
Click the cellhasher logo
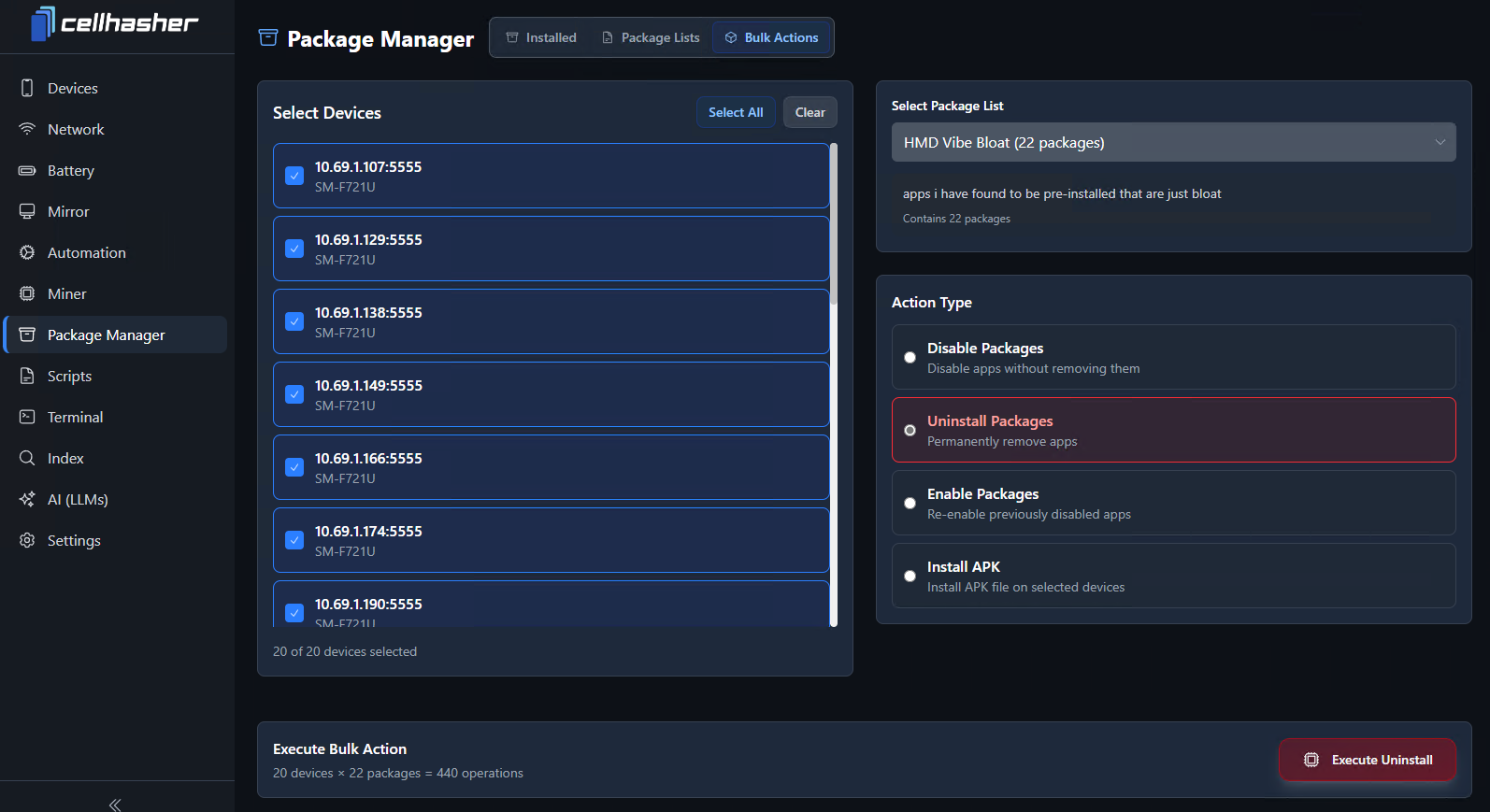click(x=114, y=23)
